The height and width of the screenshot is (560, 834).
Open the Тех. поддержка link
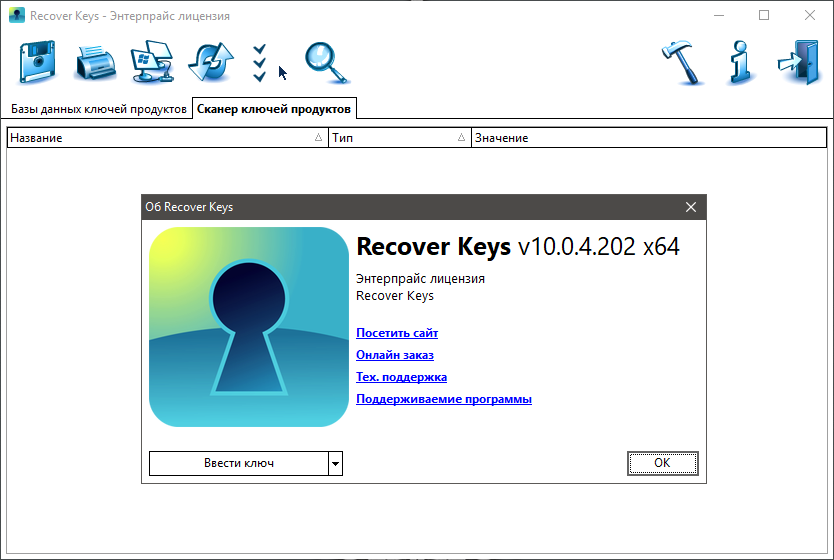(401, 377)
